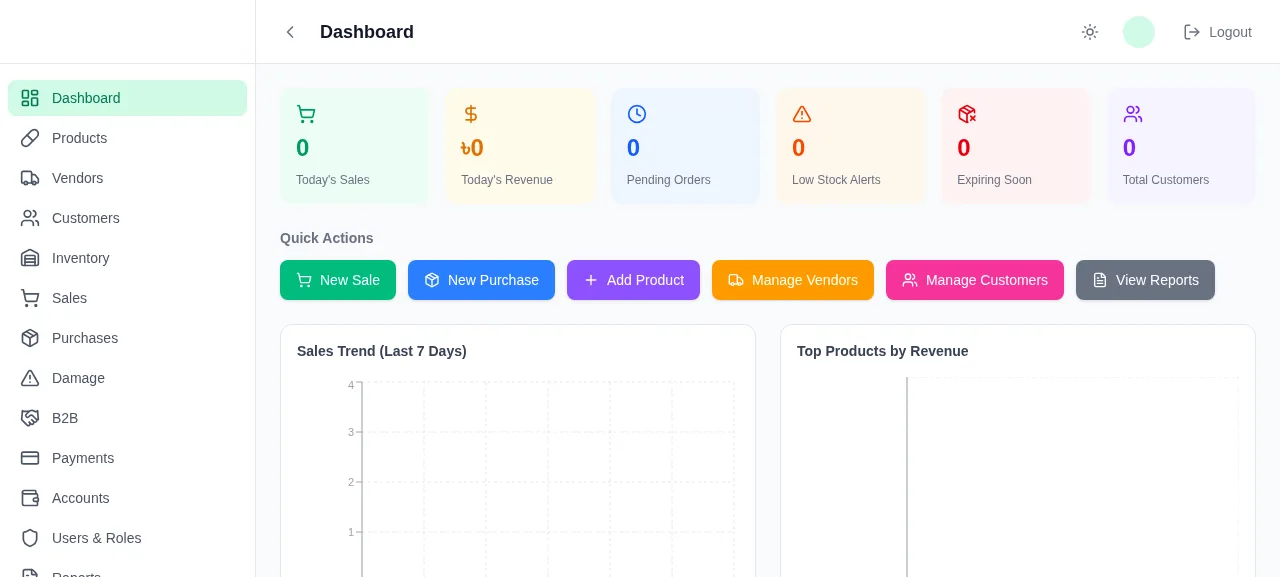Toggle the sun light/dark theme icon
1280x577 pixels.
click(x=1090, y=32)
